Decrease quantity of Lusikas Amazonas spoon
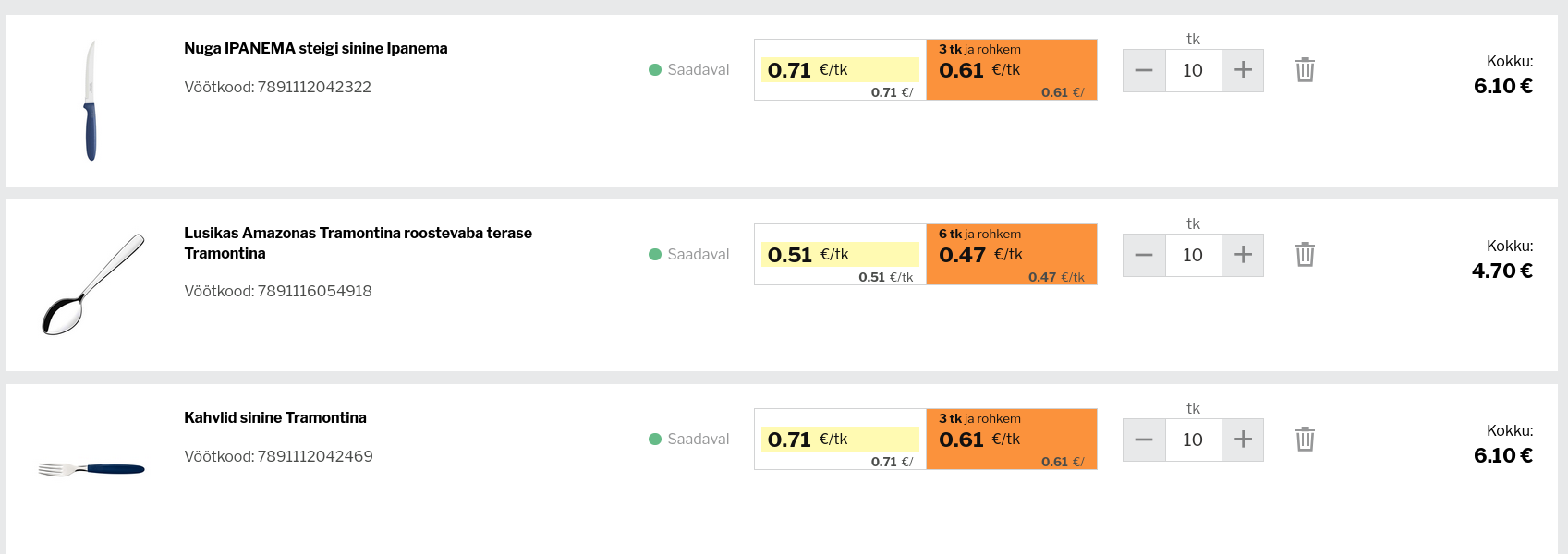This screenshot has width=1568, height=554. (x=1144, y=255)
